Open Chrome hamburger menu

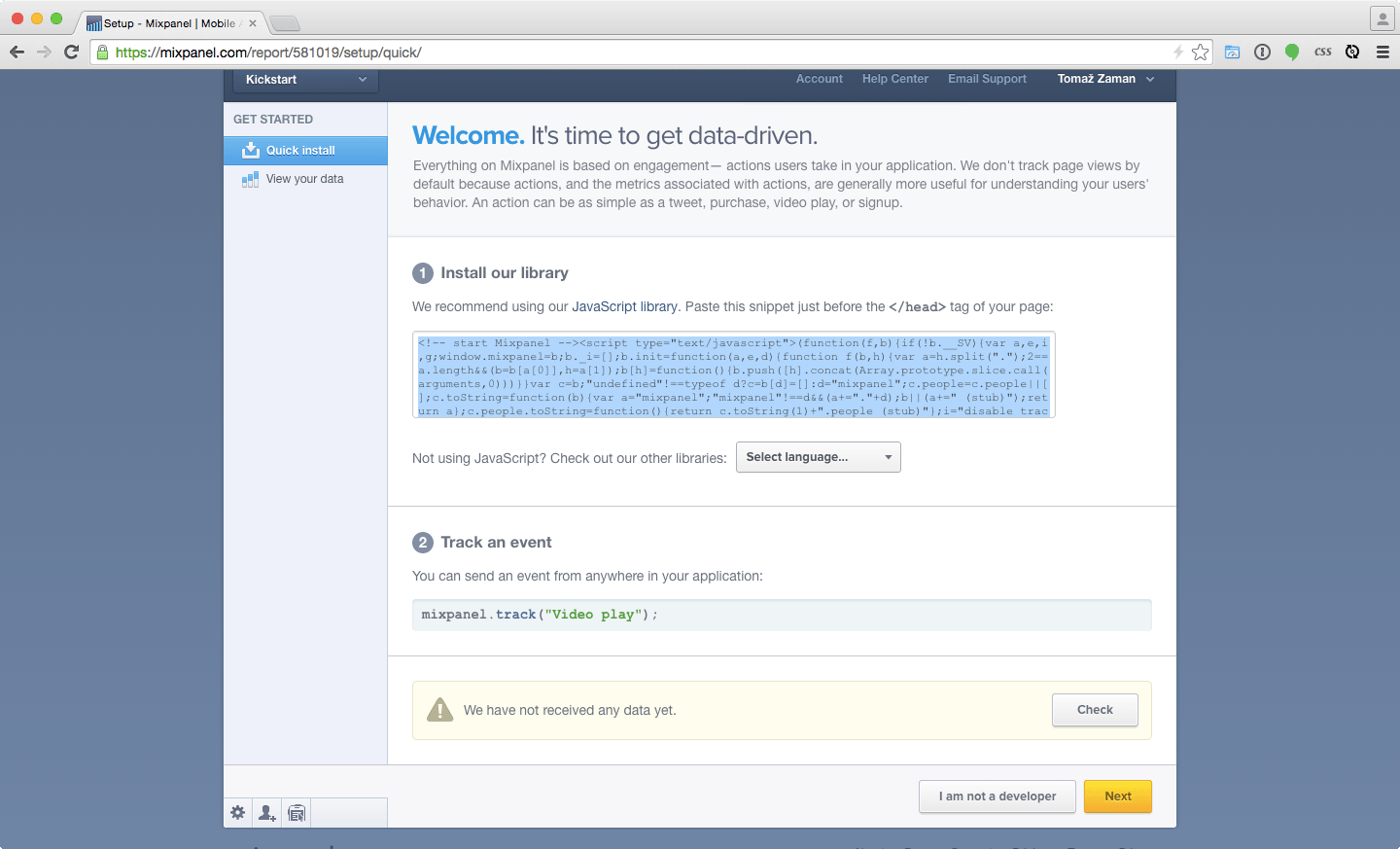pos(1382,53)
